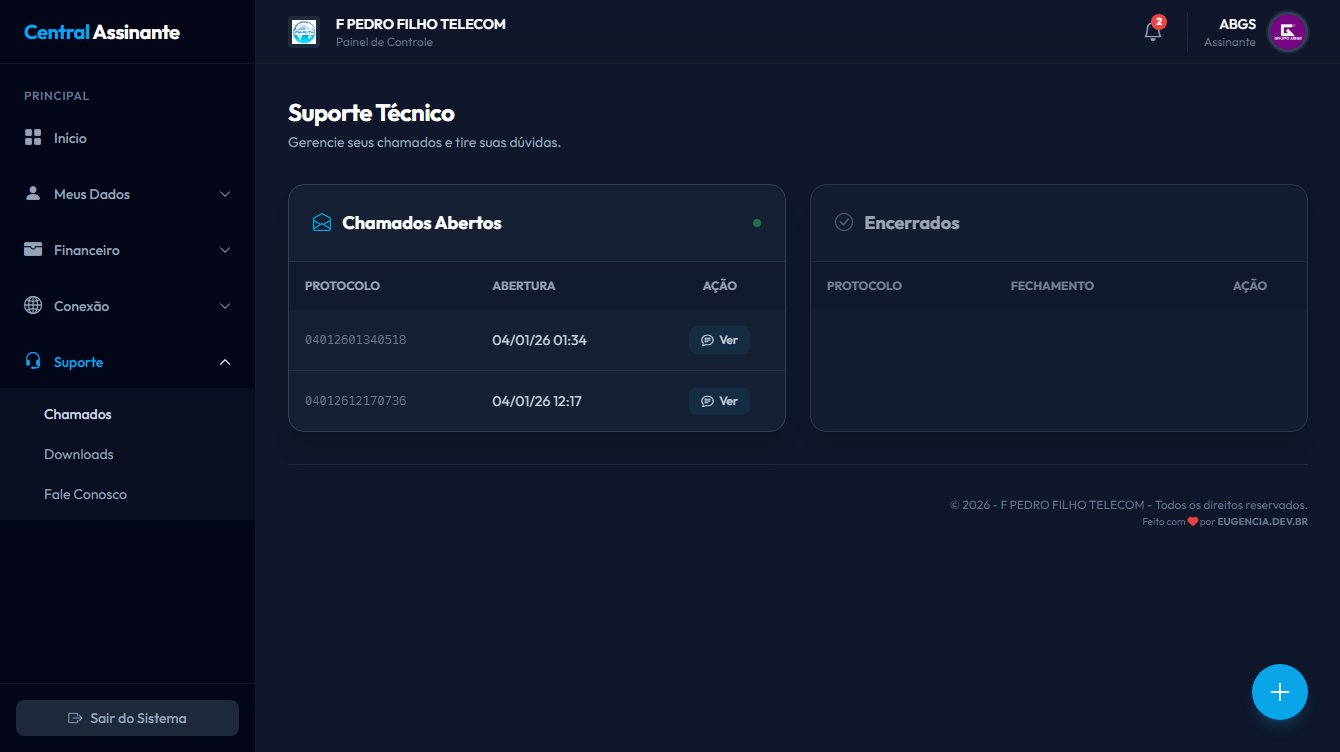Click the notification bell icon
The width and height of the screenshot is (1340, 752).
(x=1152, y=32)
